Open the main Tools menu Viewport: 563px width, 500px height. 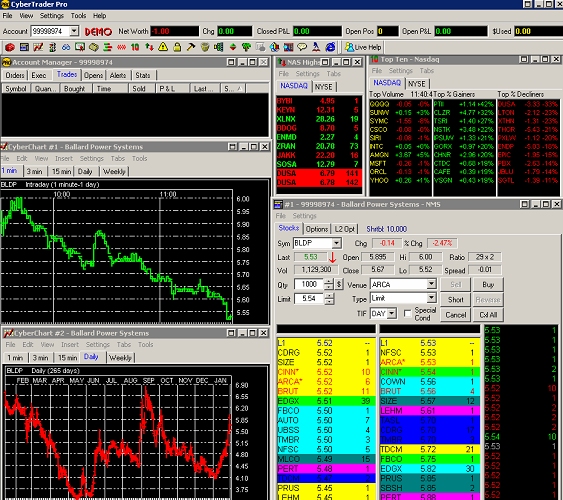[x=78, y=16]
